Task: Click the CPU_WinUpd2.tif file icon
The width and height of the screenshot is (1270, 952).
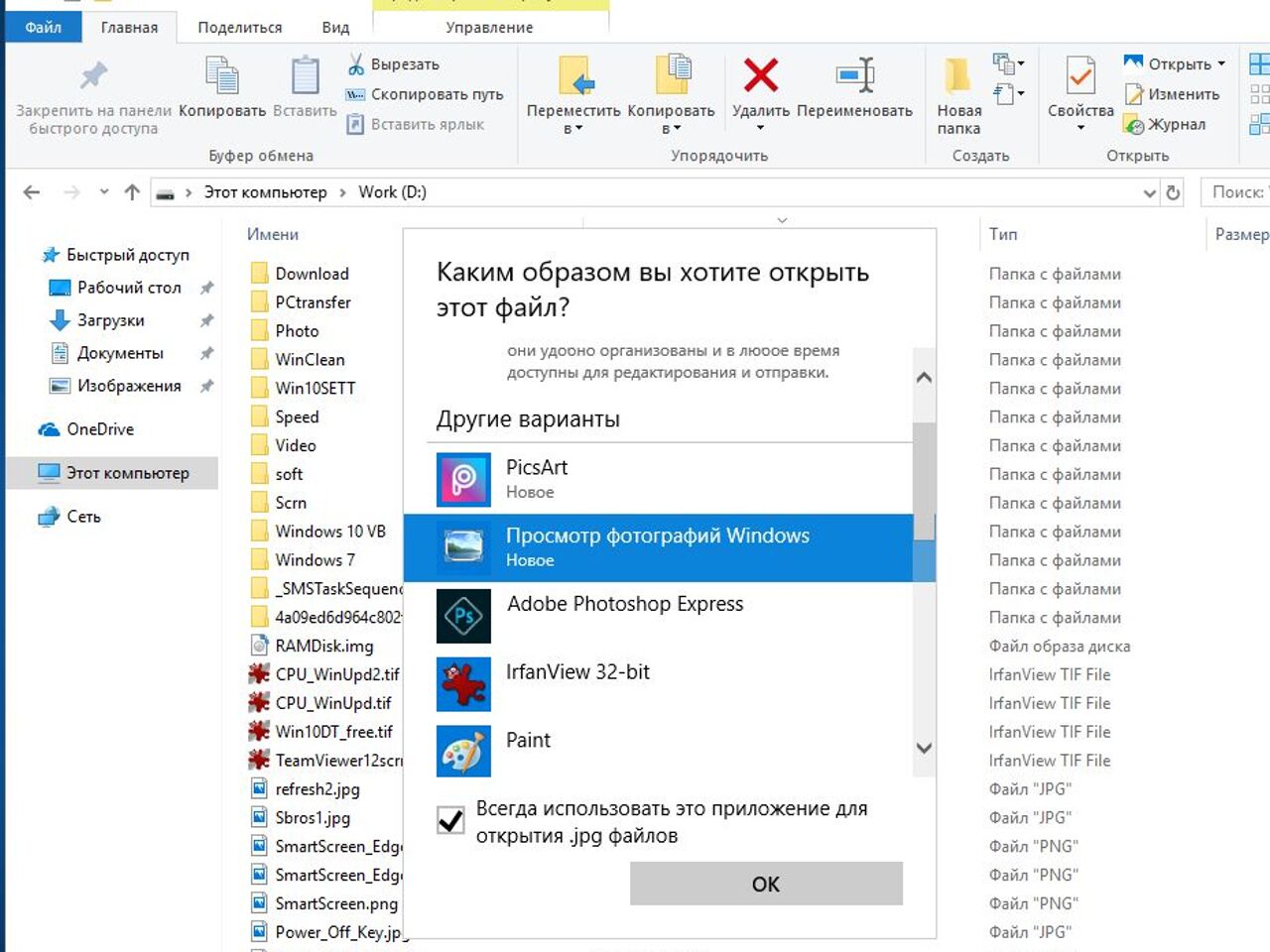Action: (x=259, y=674)
